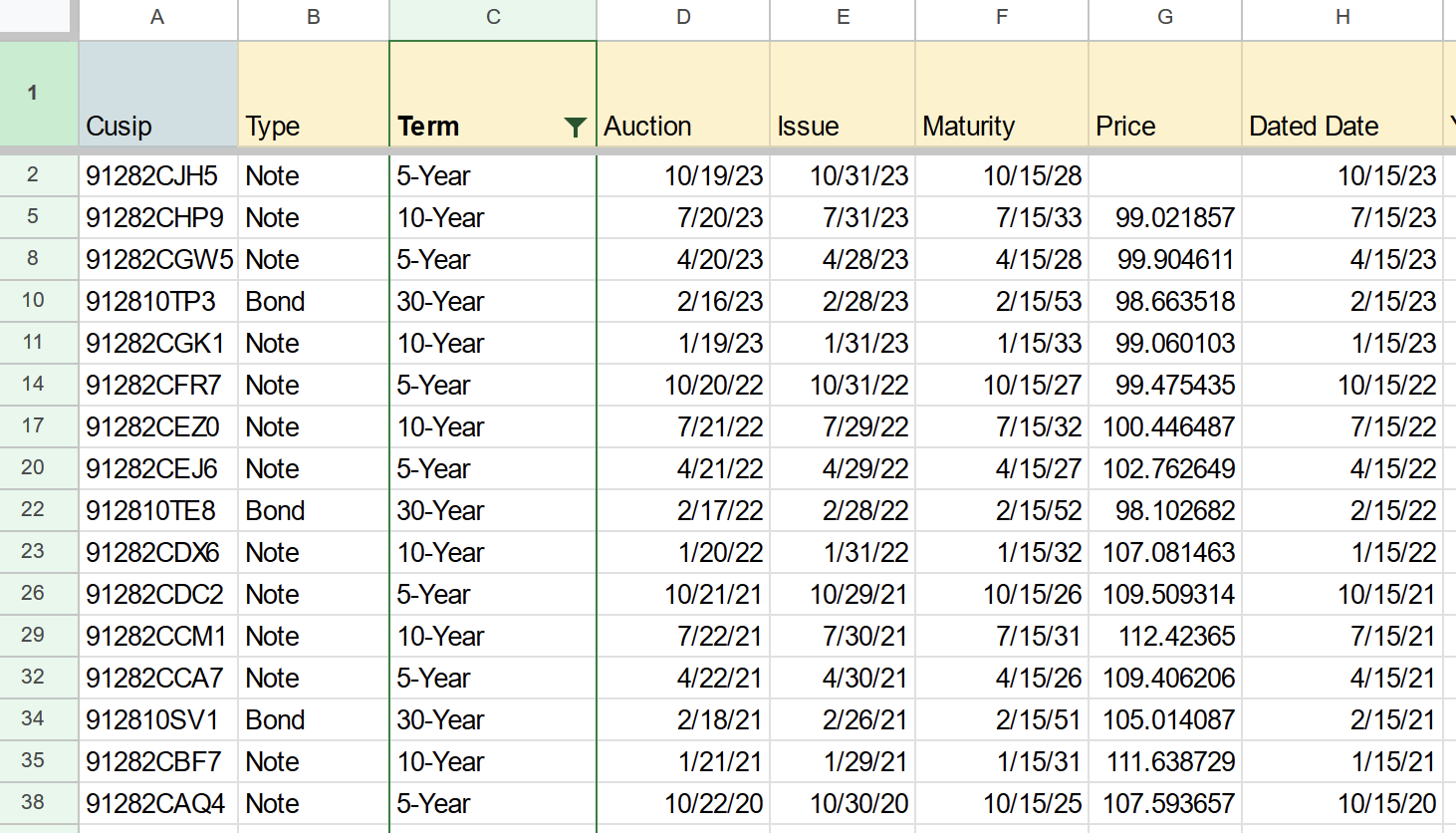Screen dimensions: 1456x833
Task: Select cell containing 91282CCA7
Action: 157,678
